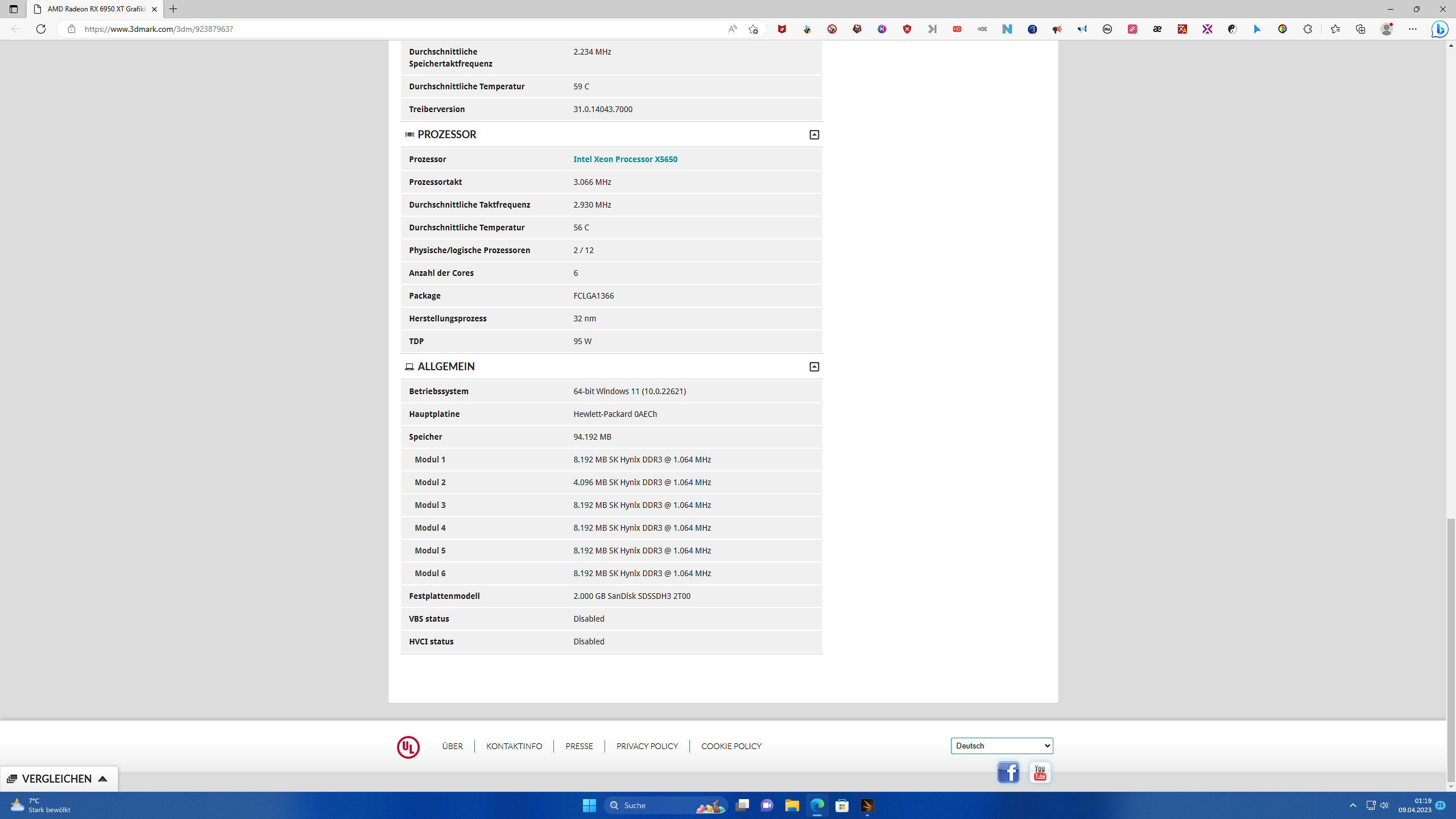Open the Intel Xeon Processor X5650 link

pyautogui.click(x=625, y=159)
